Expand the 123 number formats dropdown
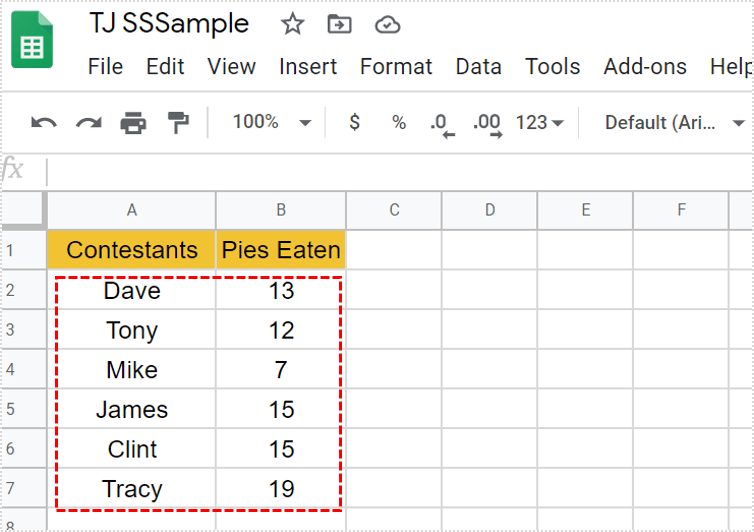 [540, 123]
